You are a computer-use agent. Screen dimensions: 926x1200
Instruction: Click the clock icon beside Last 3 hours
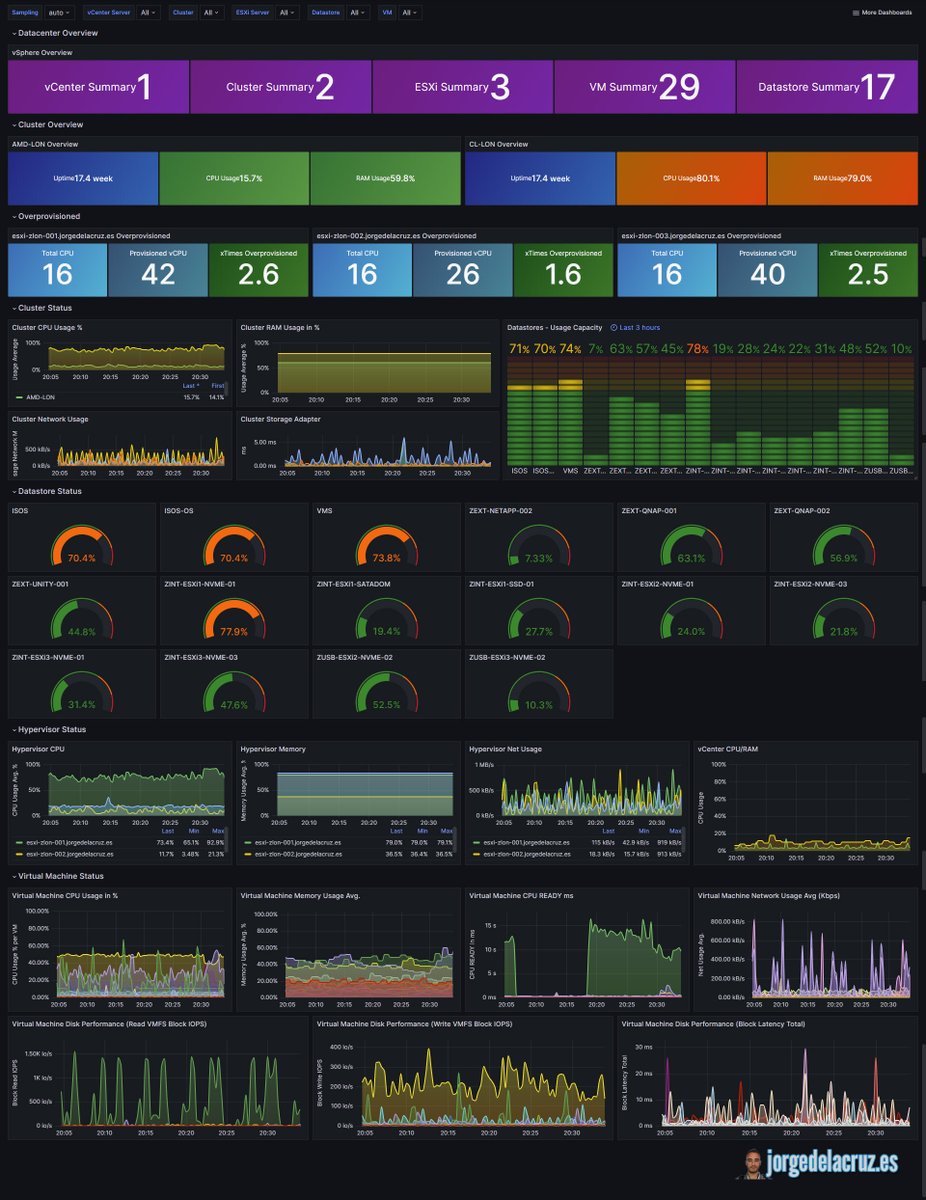pos(615,327)
